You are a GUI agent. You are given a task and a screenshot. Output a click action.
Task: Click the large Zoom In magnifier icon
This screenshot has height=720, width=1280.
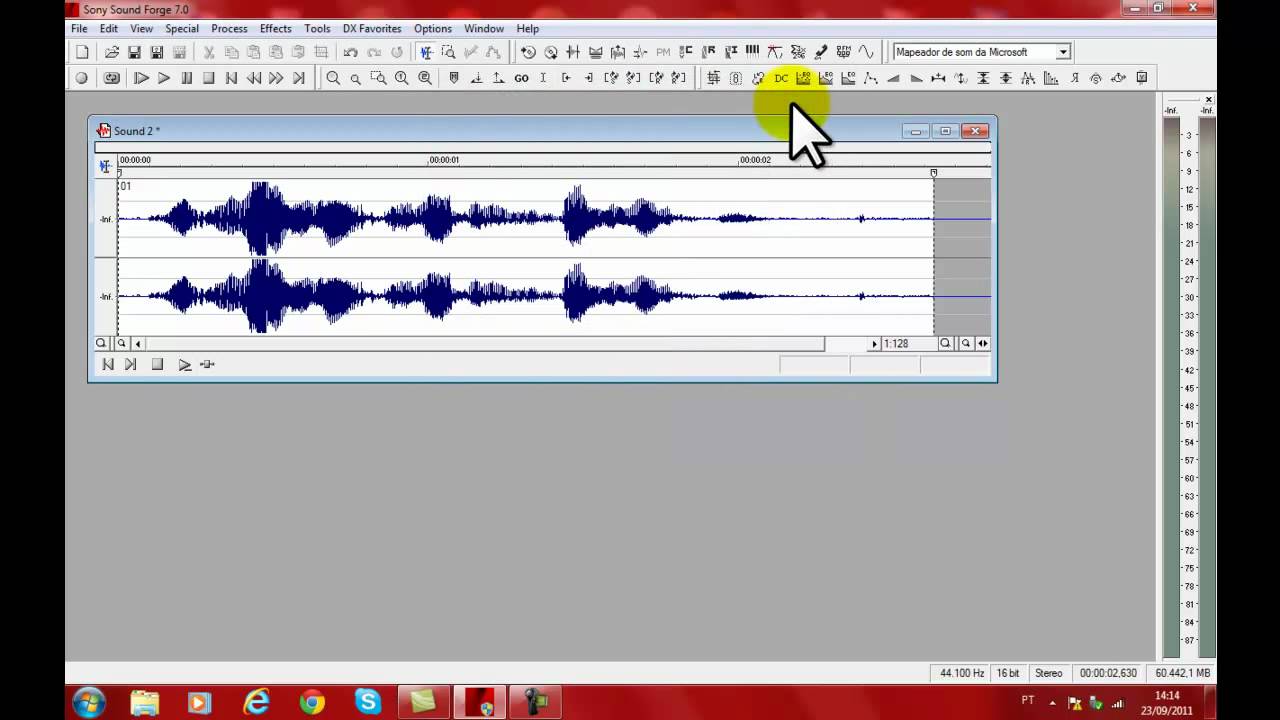[333, 78]
